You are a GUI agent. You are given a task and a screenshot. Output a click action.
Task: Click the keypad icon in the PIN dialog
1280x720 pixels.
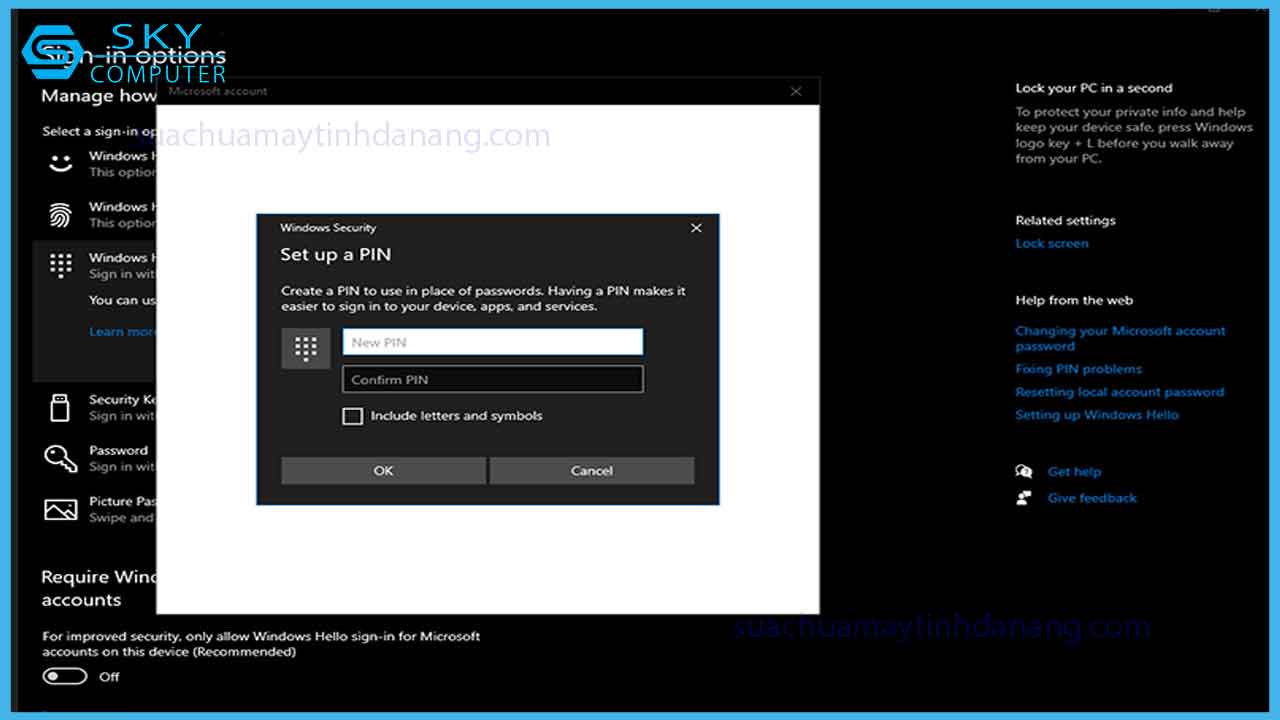coord(305,347)
